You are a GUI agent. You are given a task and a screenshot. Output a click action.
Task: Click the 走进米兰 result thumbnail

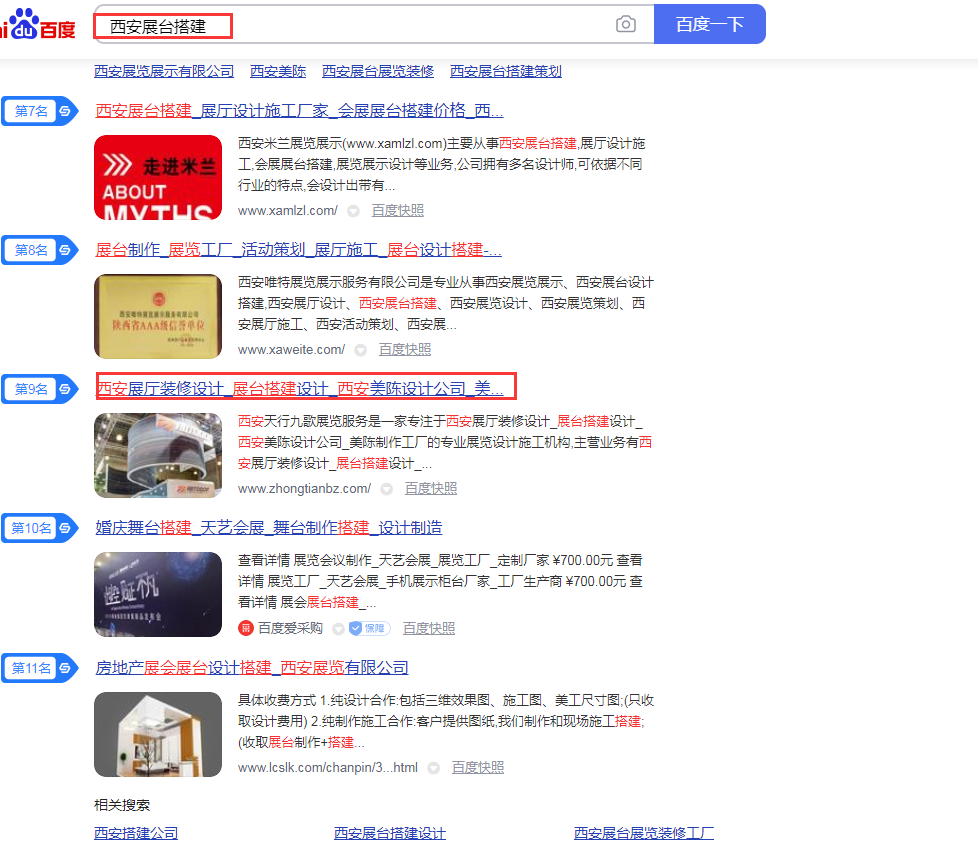coord(158,177)
